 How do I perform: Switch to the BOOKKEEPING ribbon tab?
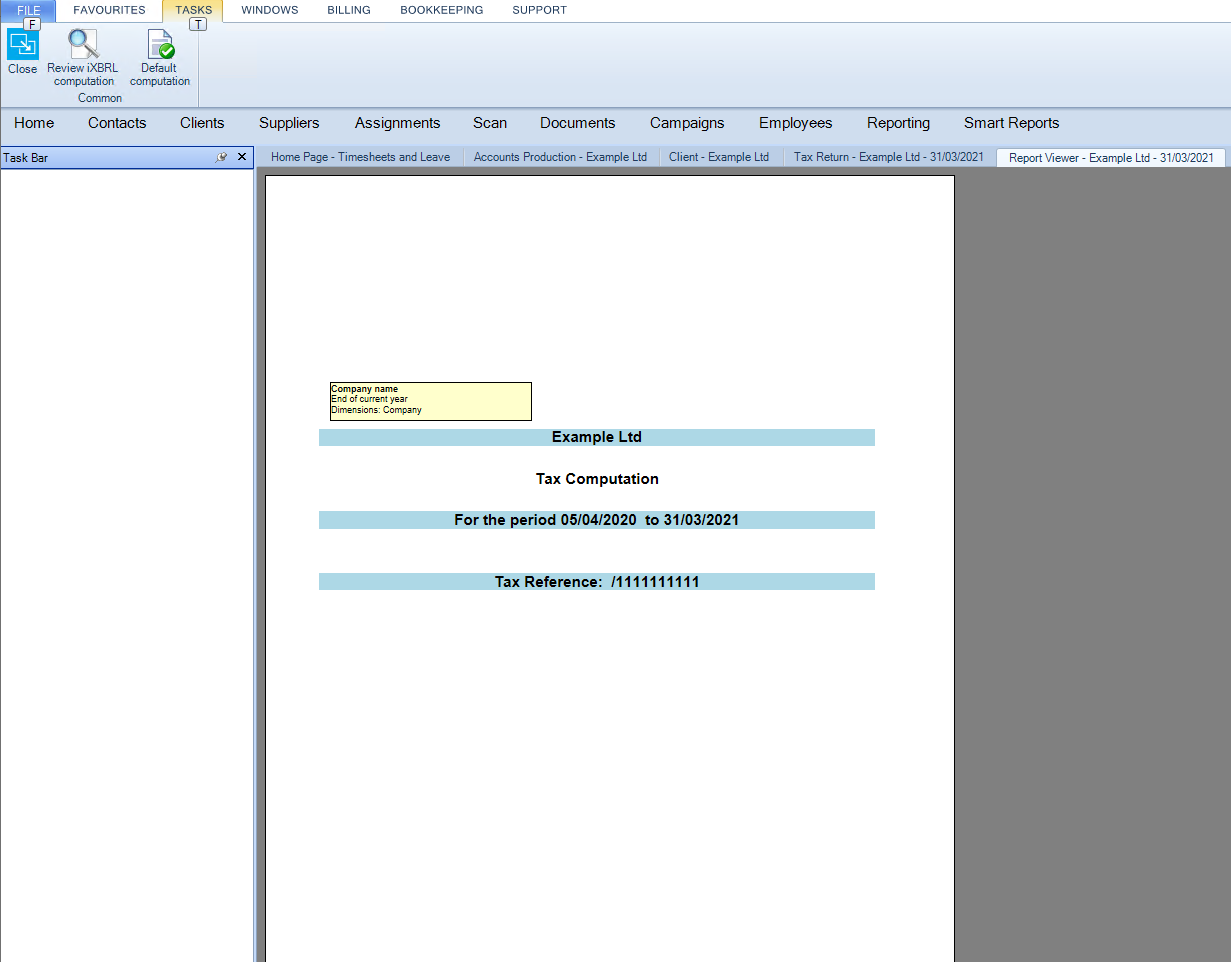pyautogui.click(x=441, y=10)
